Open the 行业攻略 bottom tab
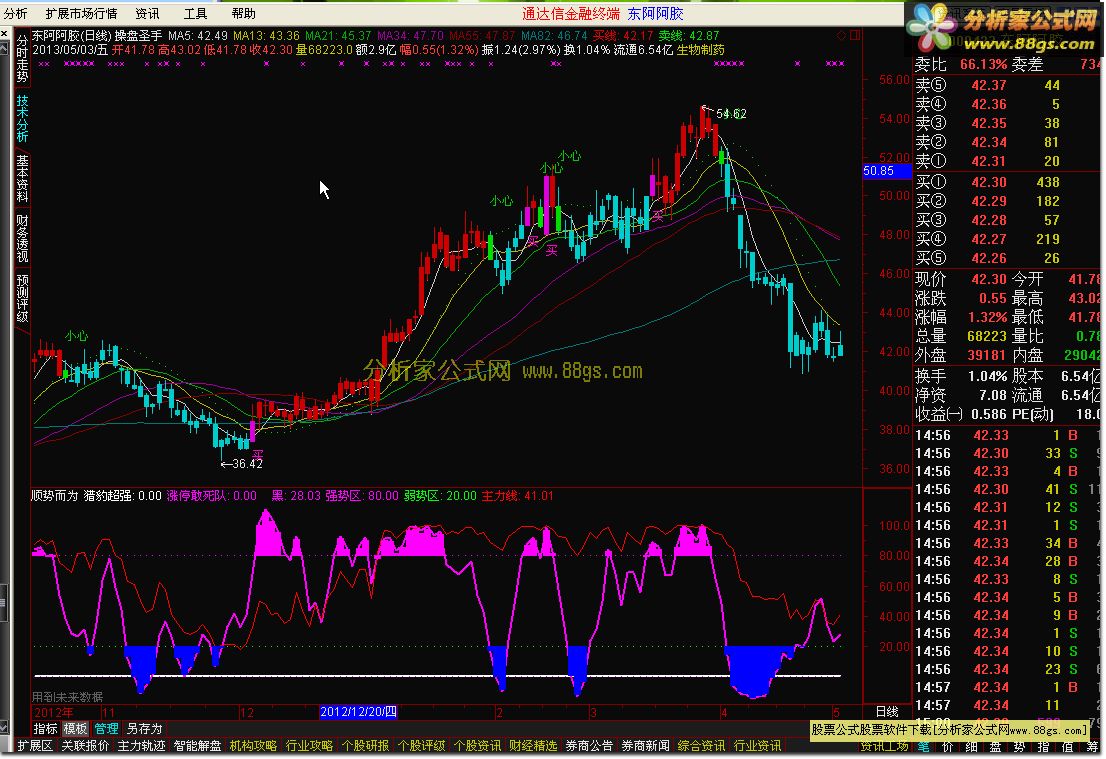 (x=309, y=746)
